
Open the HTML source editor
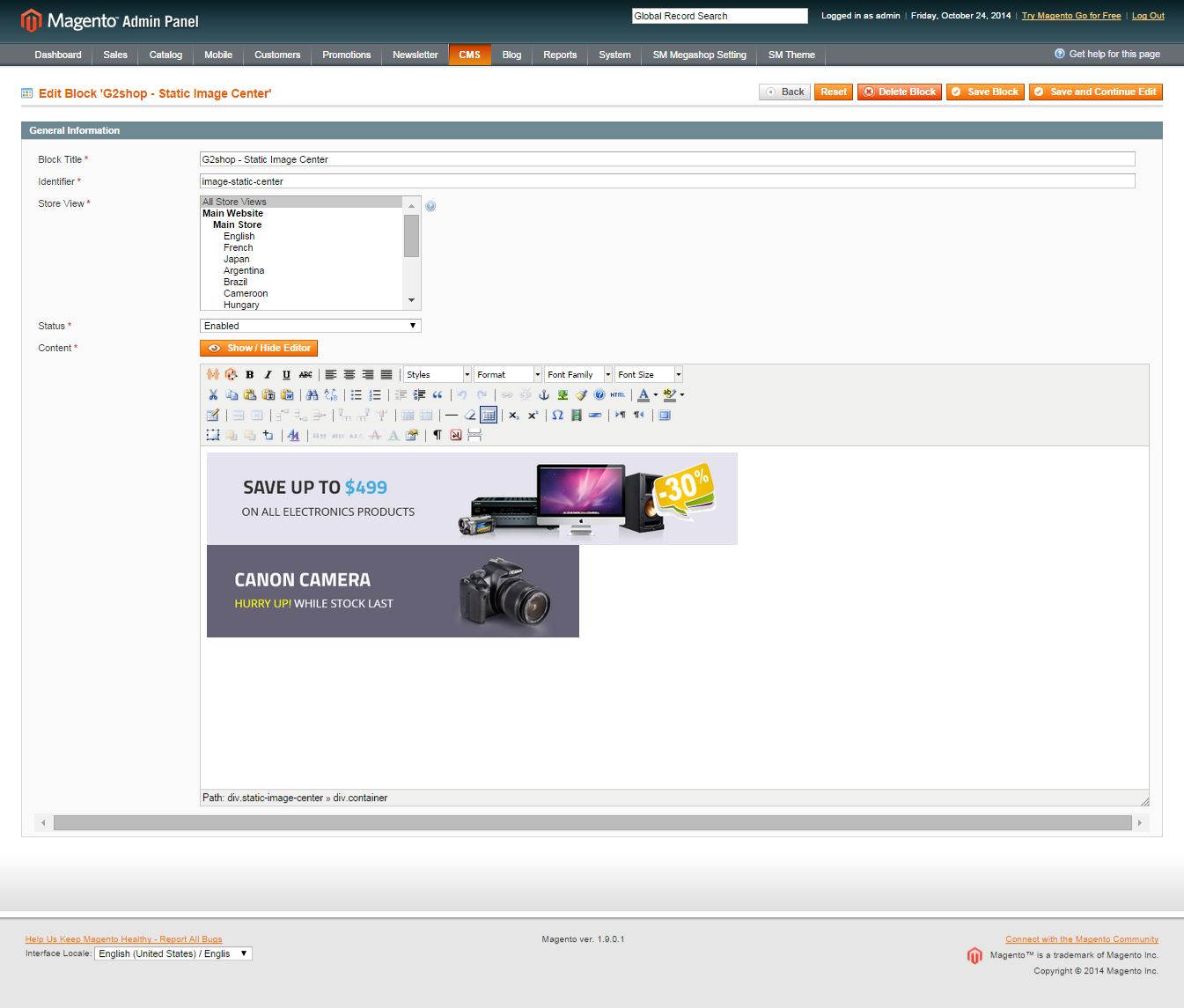(618, 395)
